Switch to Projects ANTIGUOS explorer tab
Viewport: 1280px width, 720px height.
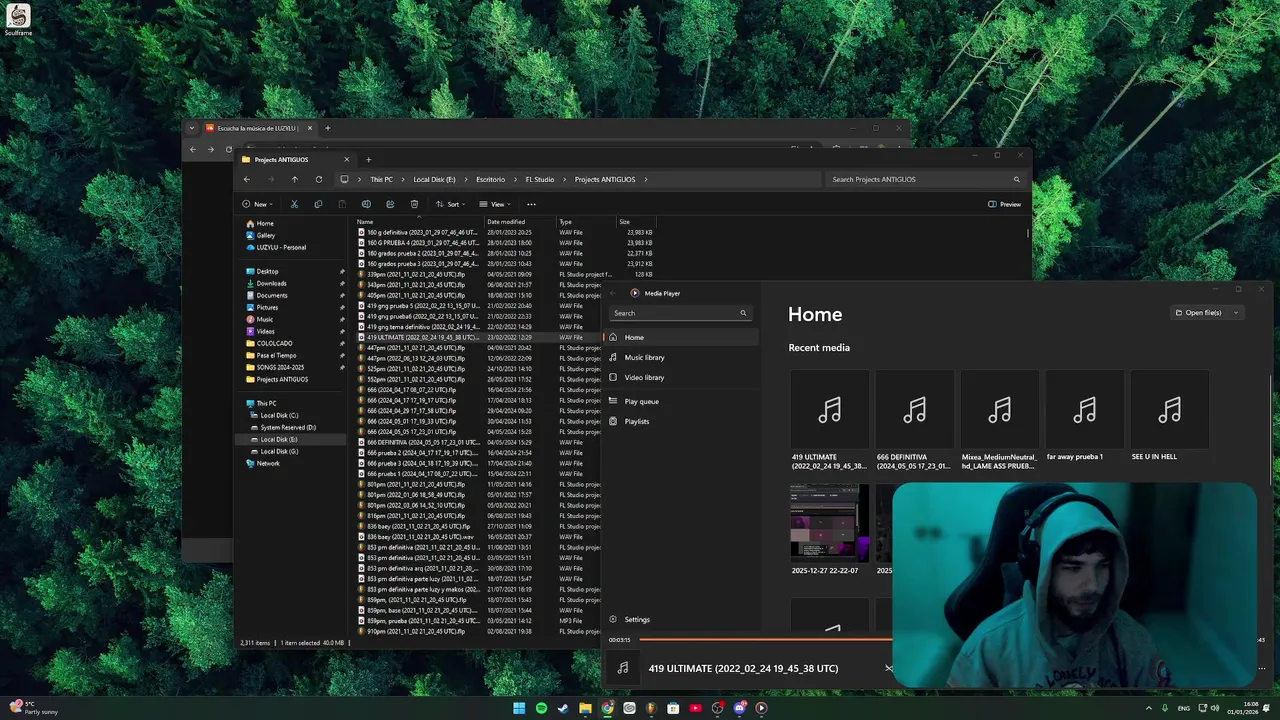(x=295, y=159)
